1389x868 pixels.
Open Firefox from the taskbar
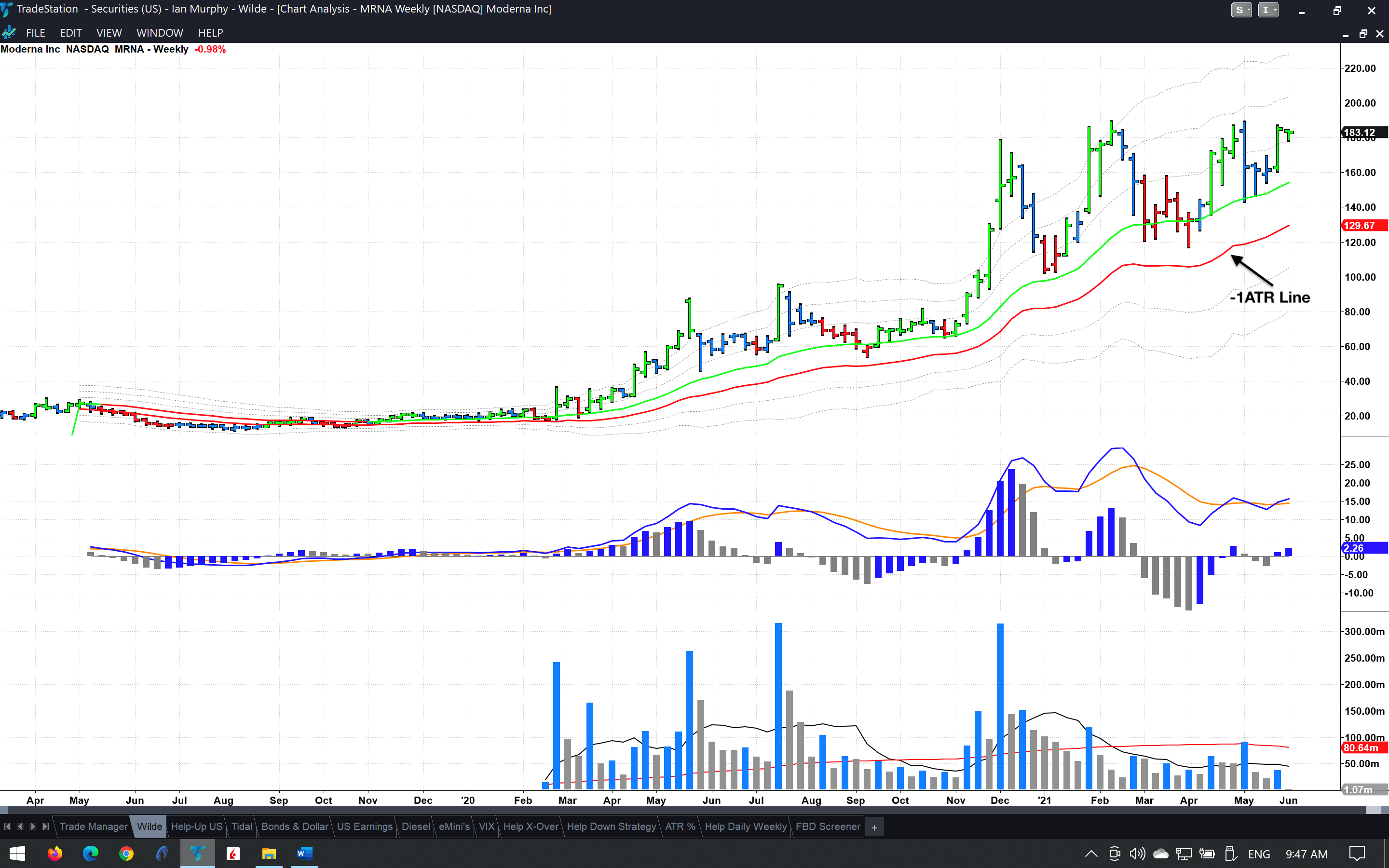(x=54, y=854)
